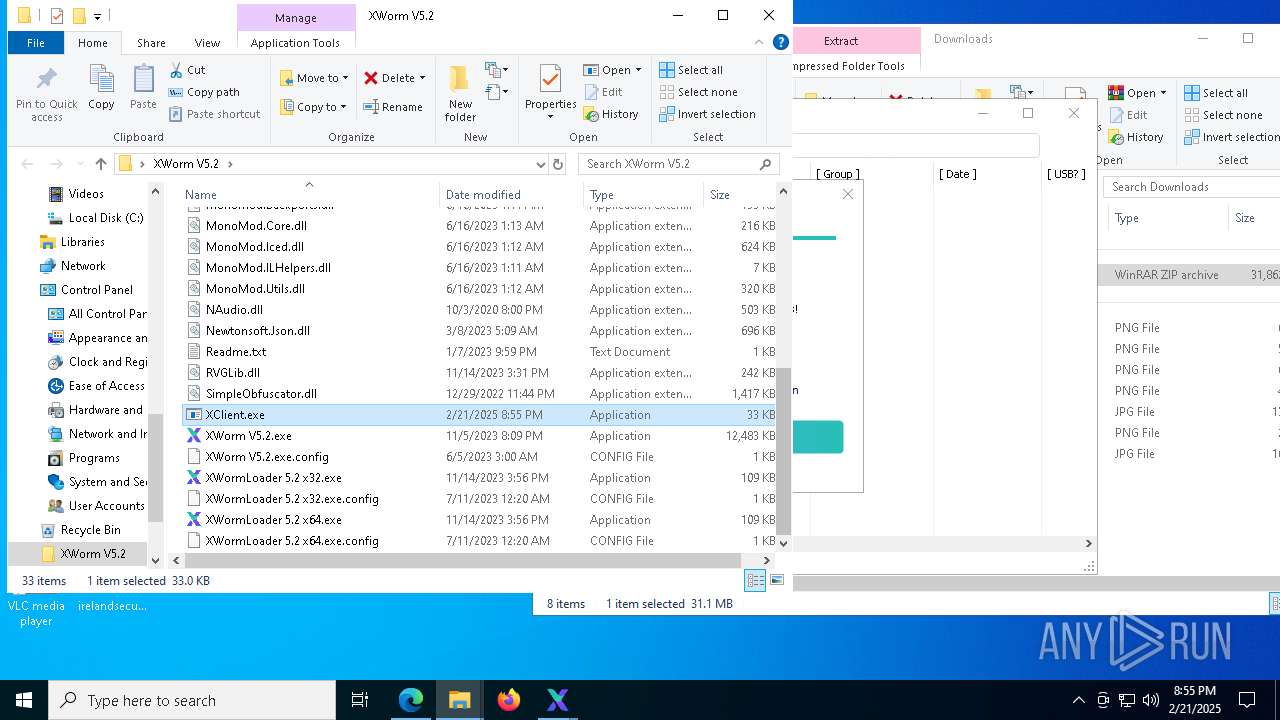Switch to the Share ribbon tab
Viewport: 1280px width, 720px height.
pos(151,43)
